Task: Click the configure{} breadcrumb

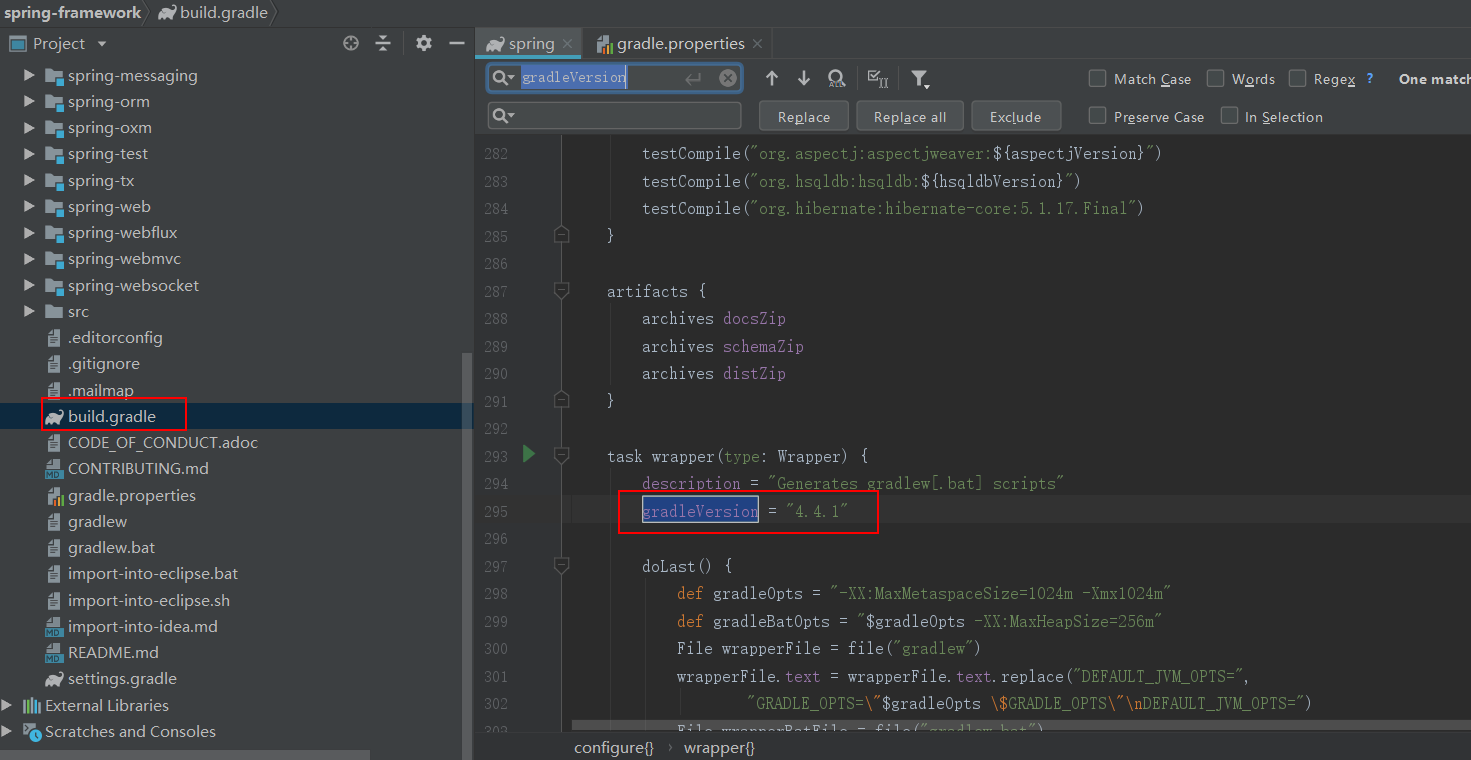Action: (x=614, y=747)
